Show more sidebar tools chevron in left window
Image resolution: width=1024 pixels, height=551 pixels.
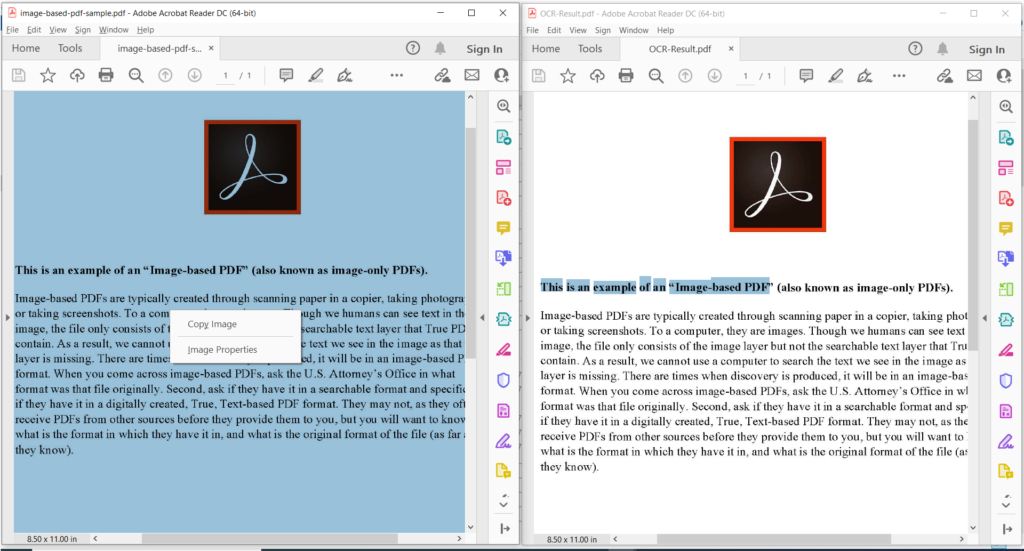point(503,501)
